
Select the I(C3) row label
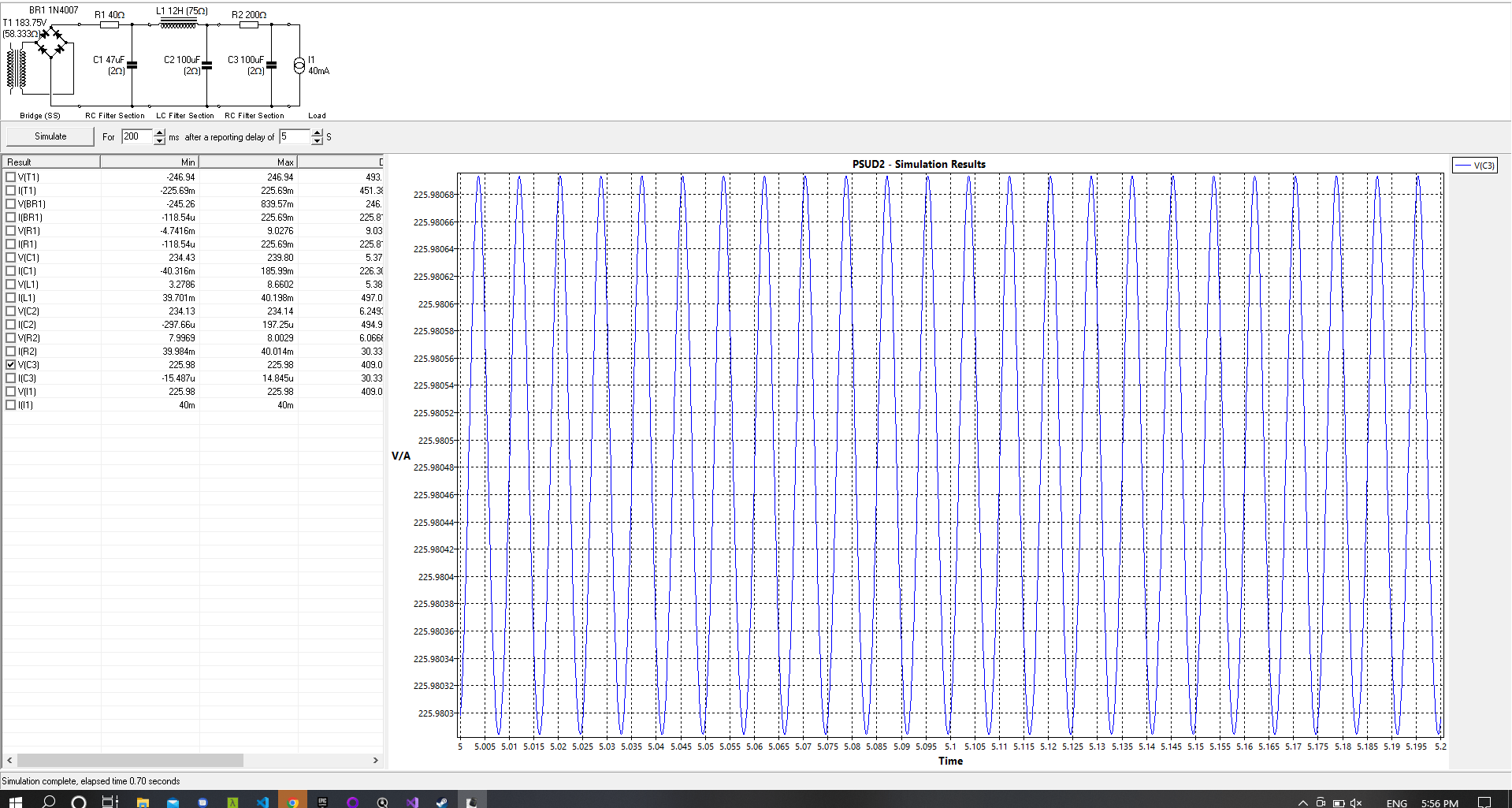point(28,378)
